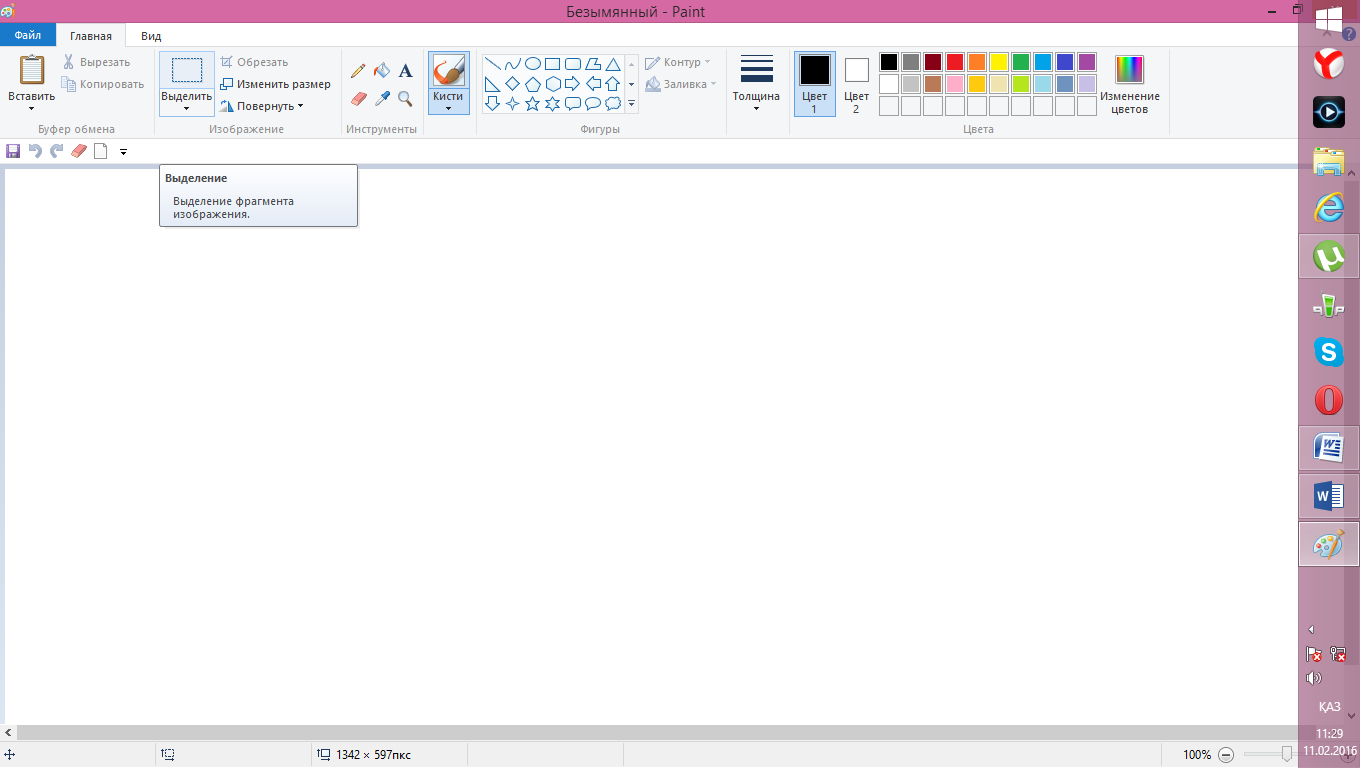Choose the Line shape
This screenshot has height=768, width=1360.
[493, 64]
